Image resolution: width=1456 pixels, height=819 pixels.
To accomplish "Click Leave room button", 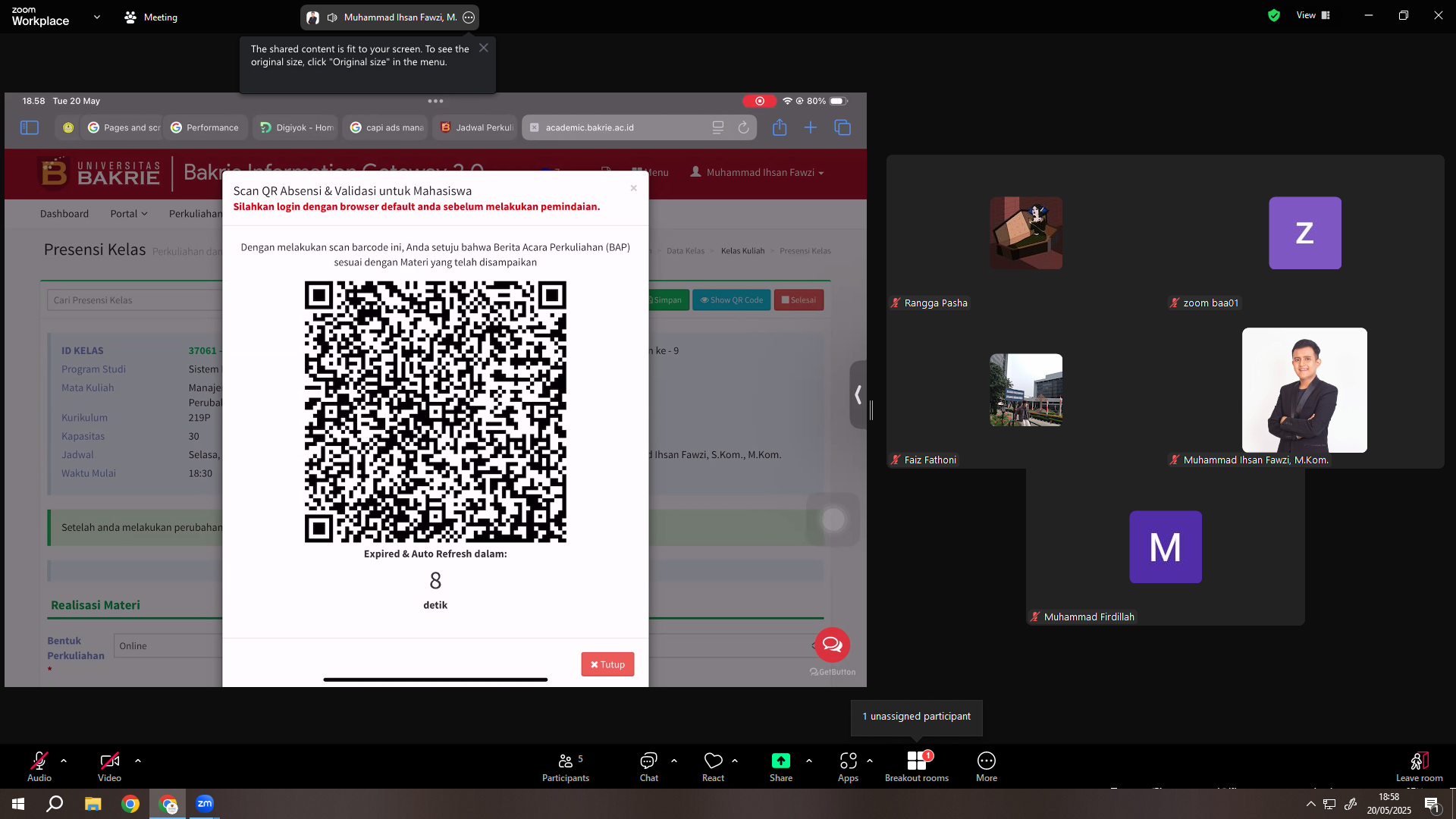I will (x=1420, y=767).
